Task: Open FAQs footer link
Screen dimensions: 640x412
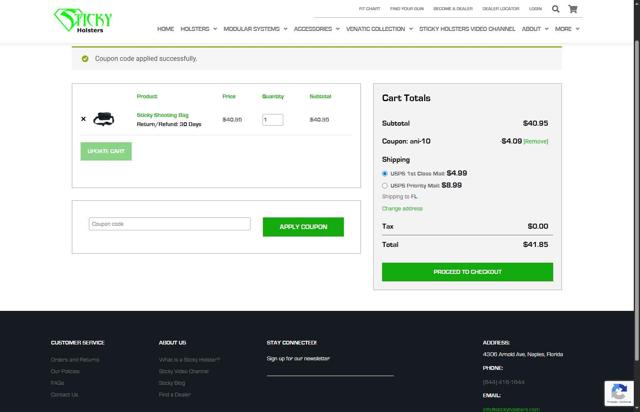Action: (57, 383)
